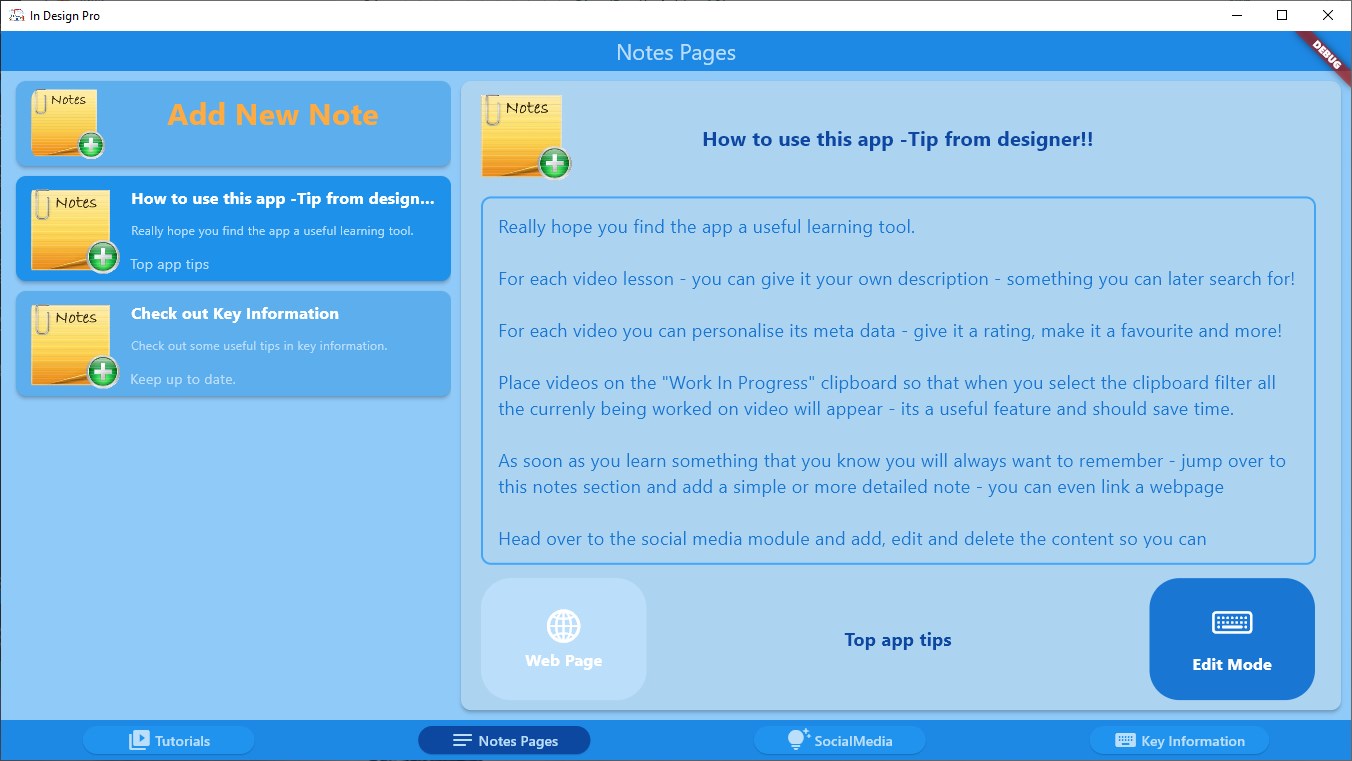This screenshot has width=1352, height=761.
Task: Click the sticky note icon on Add New Note
Action: (64, 122)
